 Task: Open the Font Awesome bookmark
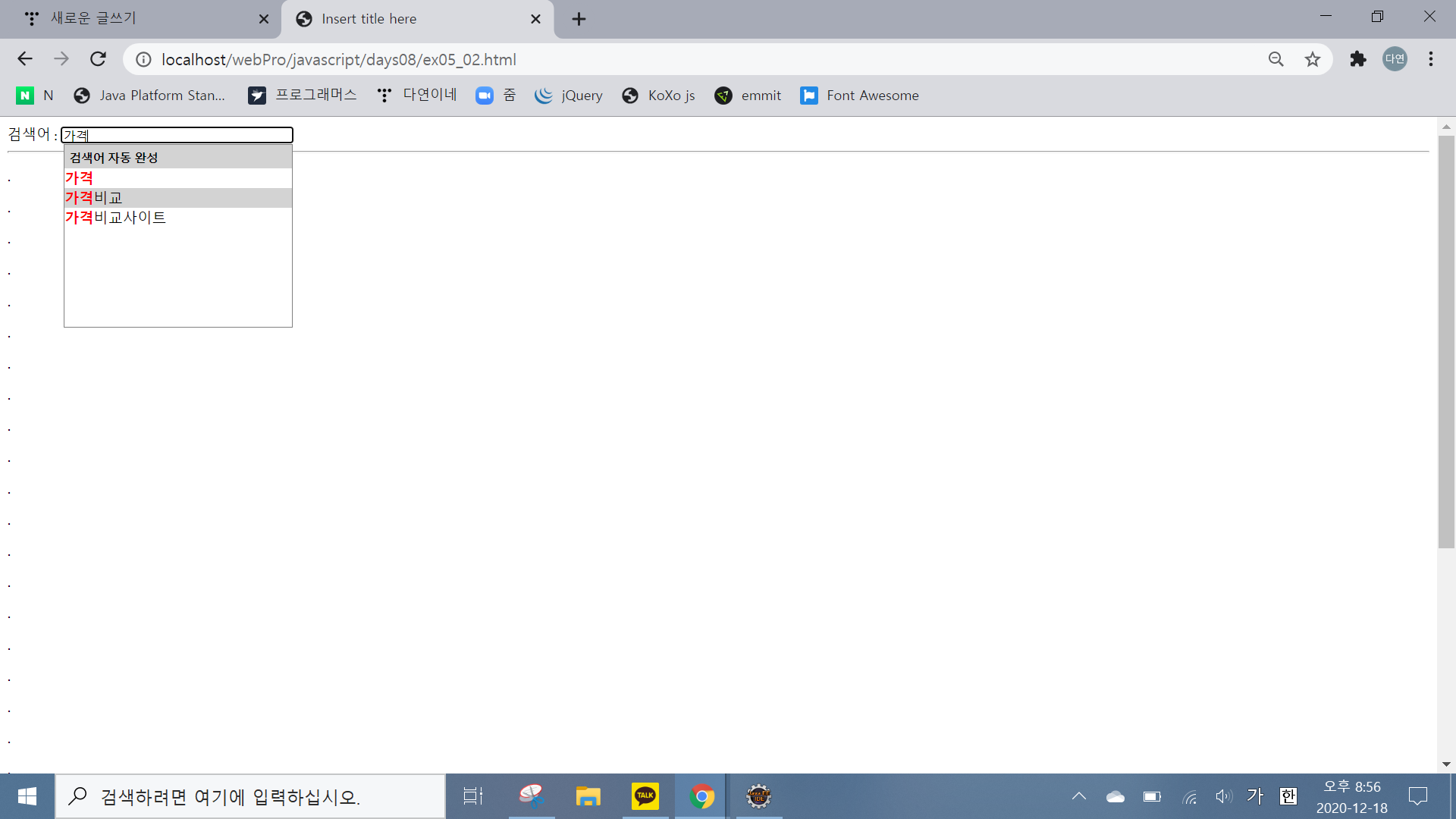pyautogui.click(x=860, y=96)
